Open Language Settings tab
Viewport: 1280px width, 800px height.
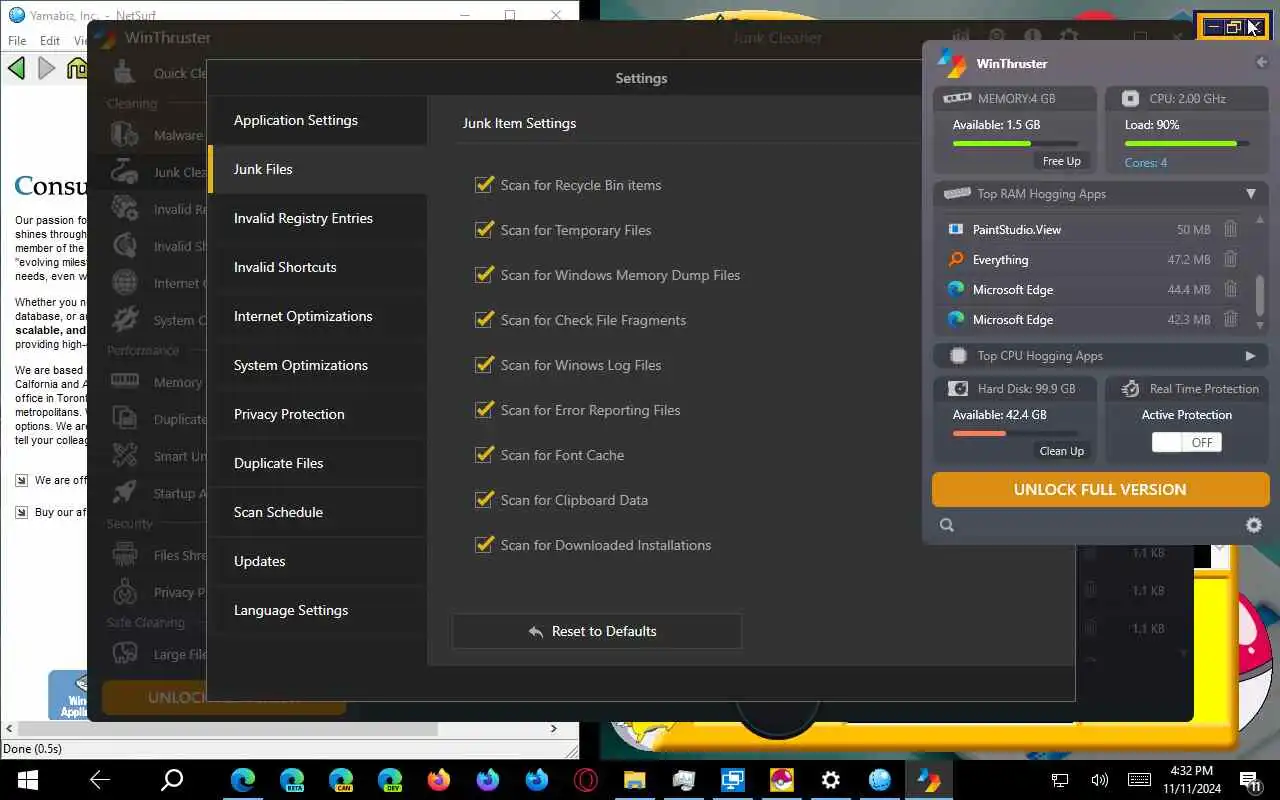pos(317,610)
